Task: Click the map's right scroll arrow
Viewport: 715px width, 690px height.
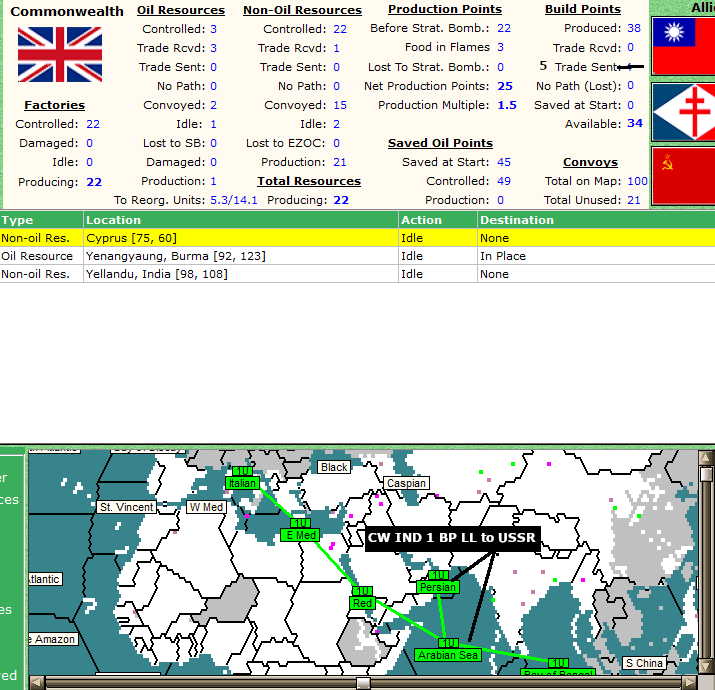Action: coord(690,683)
